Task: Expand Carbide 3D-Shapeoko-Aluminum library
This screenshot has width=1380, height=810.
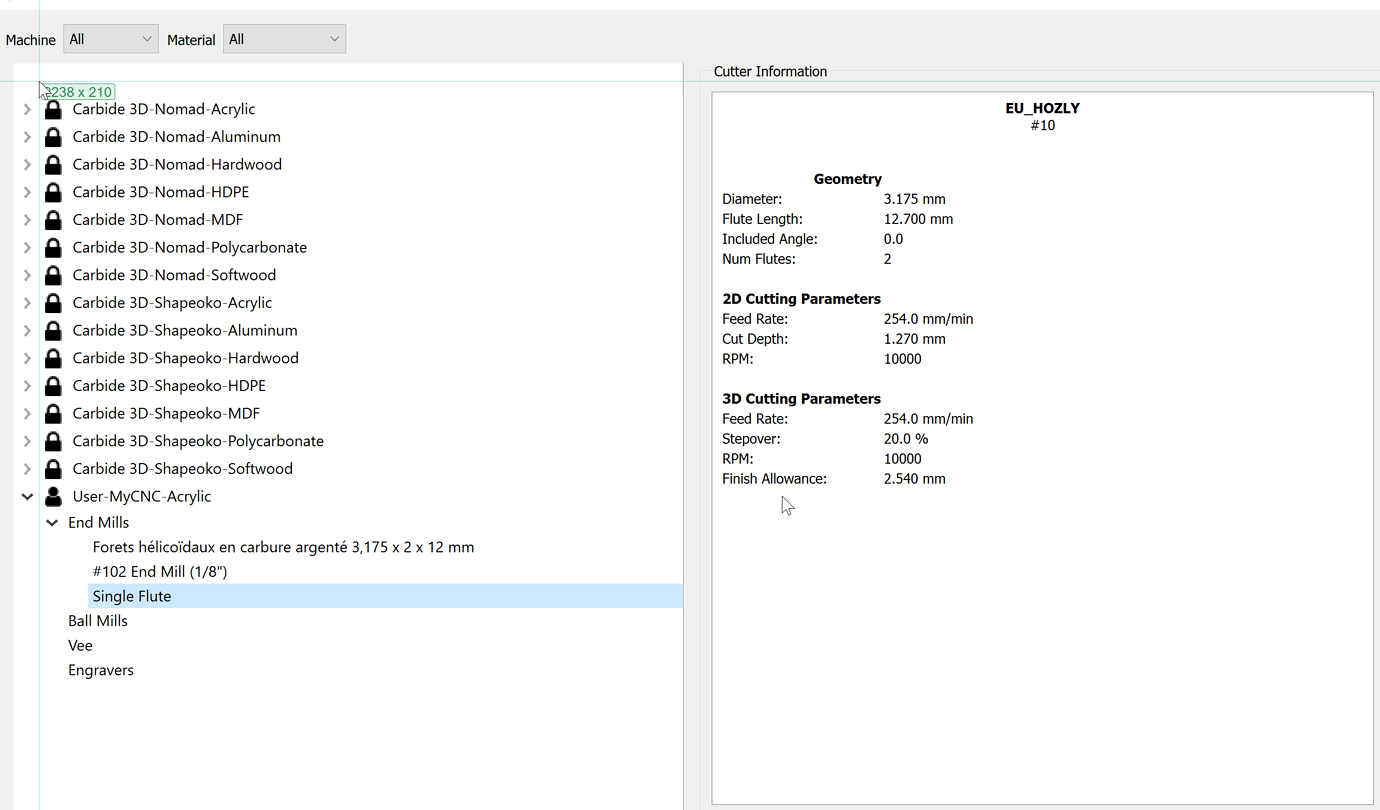Action: click(x=27, y=330)
